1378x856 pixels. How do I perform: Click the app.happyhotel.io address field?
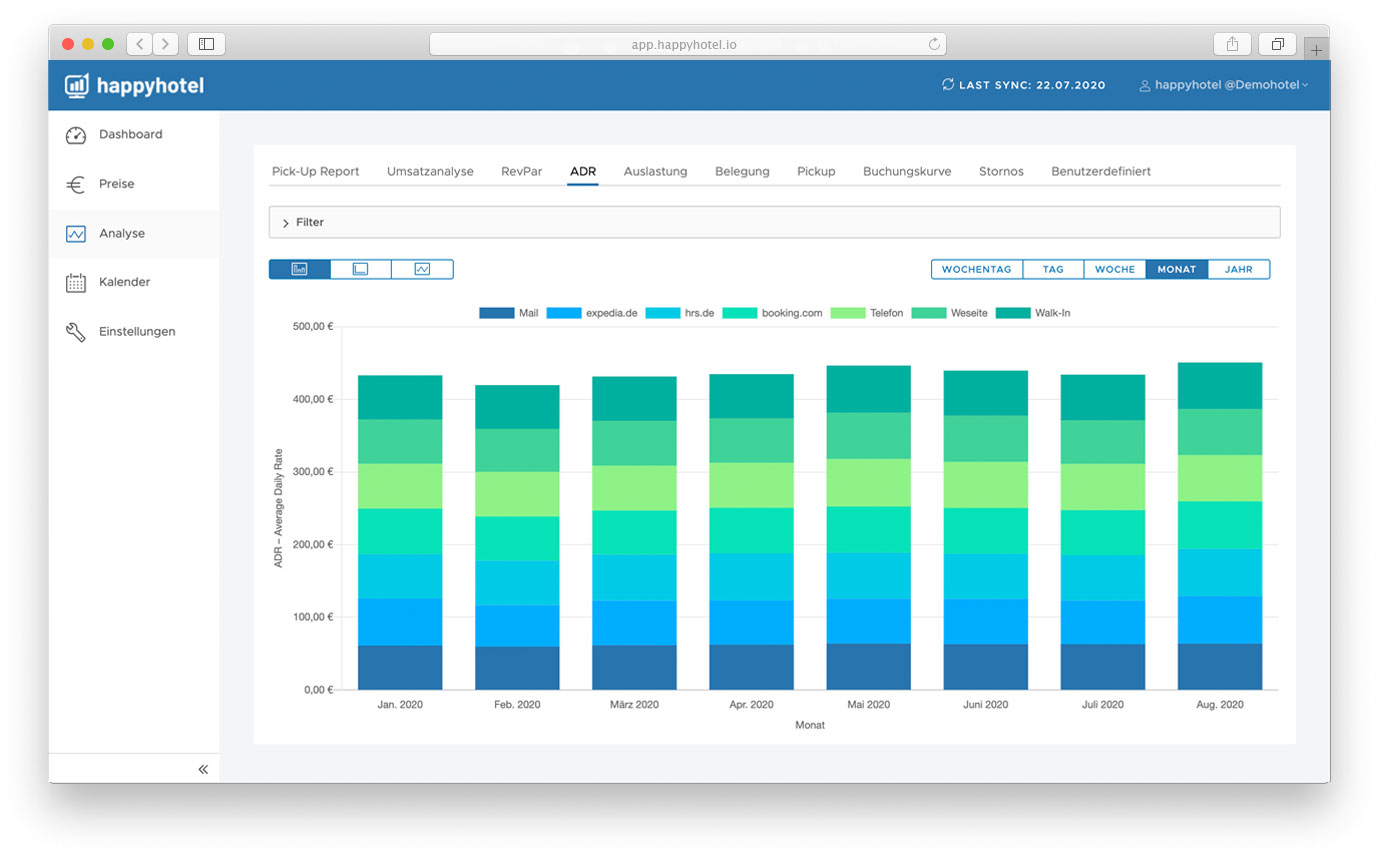(x=688, y=44)
